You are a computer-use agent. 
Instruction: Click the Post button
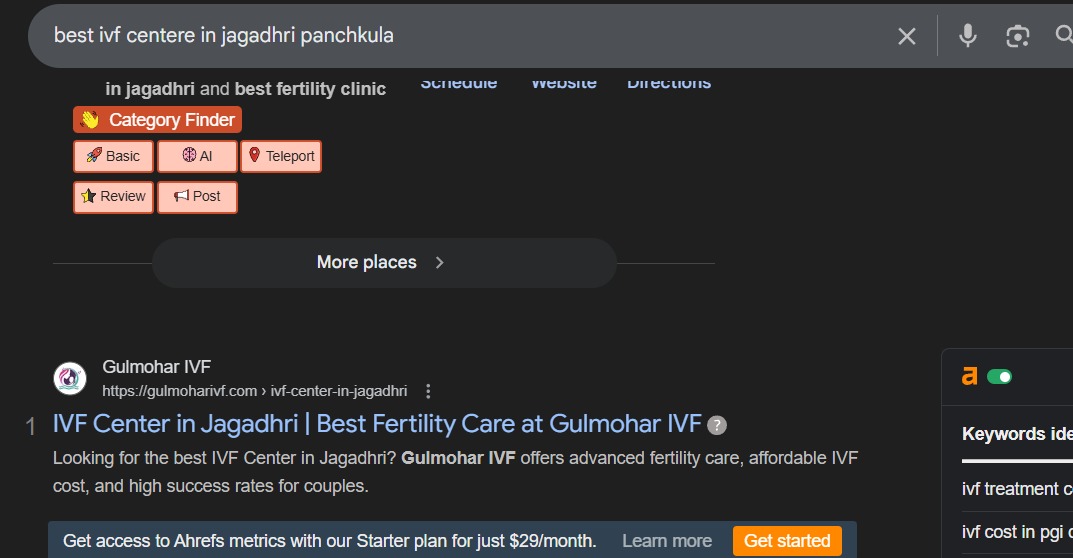pos(197,196)
